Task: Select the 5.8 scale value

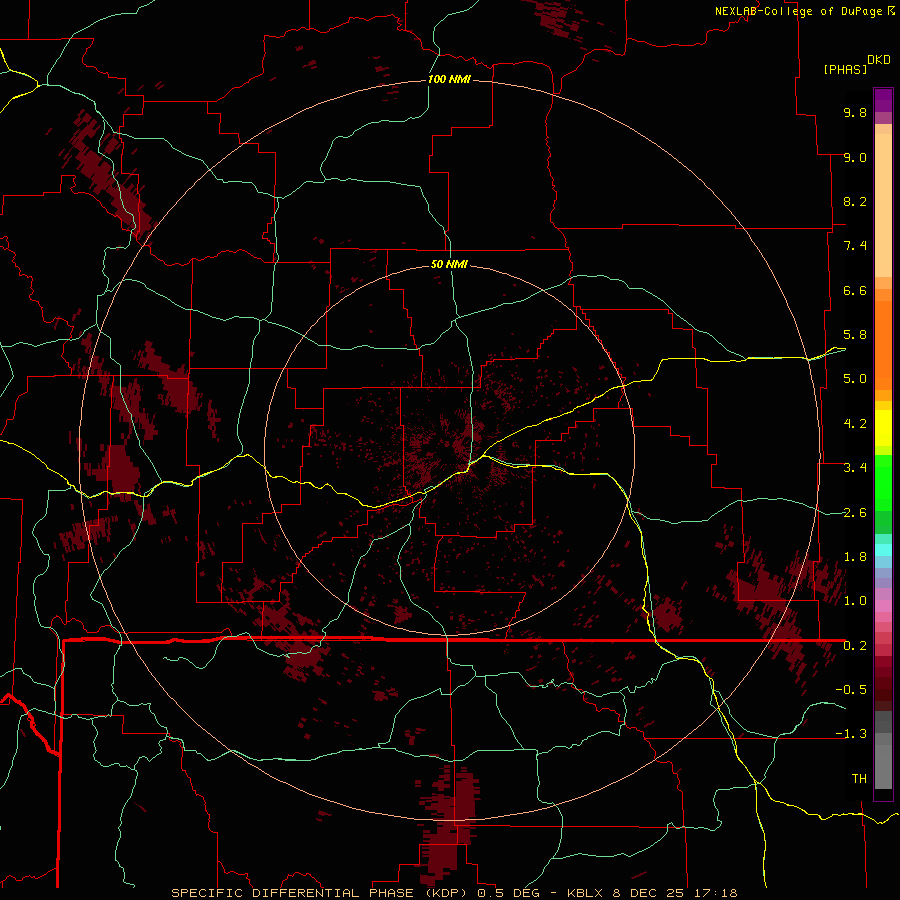Action: [855, 335]
